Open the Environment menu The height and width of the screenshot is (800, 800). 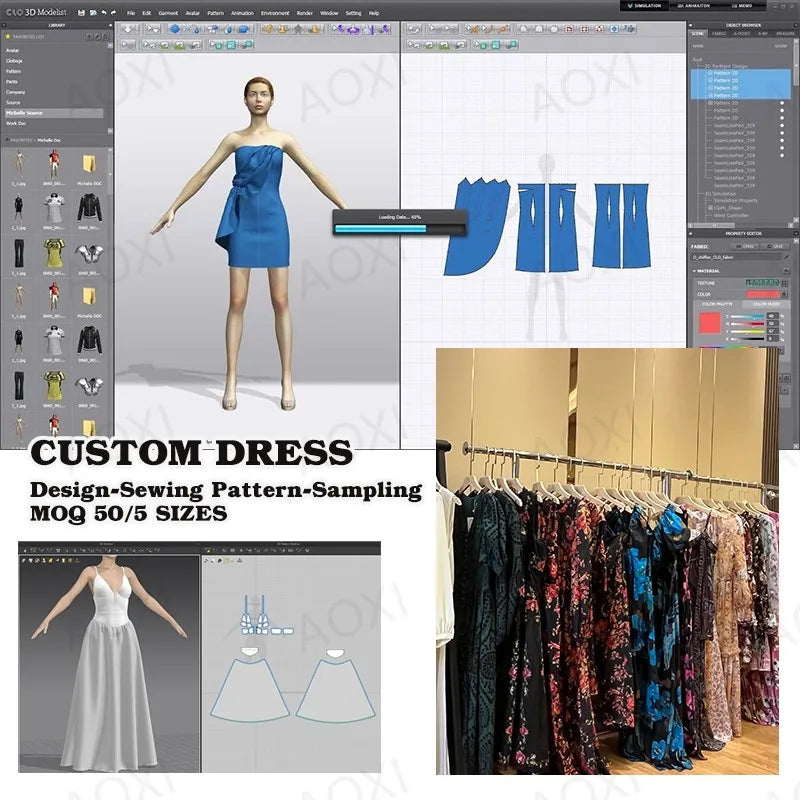tap(275, 13)
